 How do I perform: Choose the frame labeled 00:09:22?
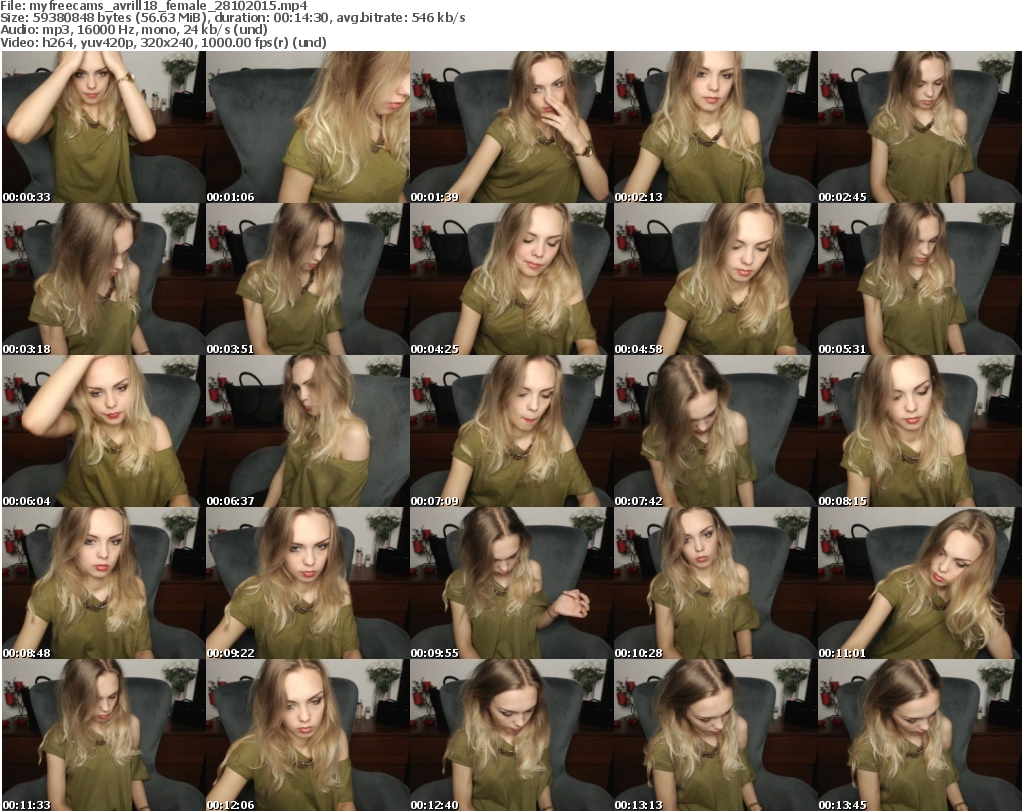click(308, 583)
